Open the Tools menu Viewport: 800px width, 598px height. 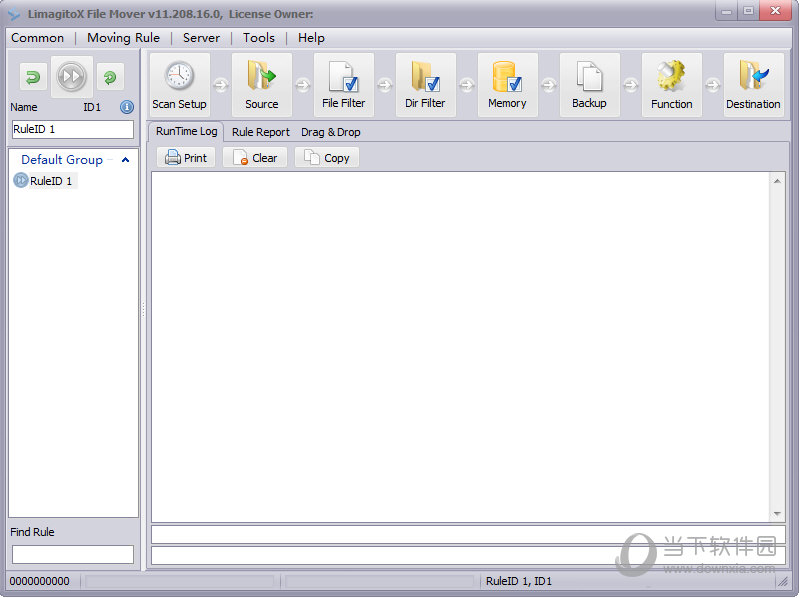(259, 38)
